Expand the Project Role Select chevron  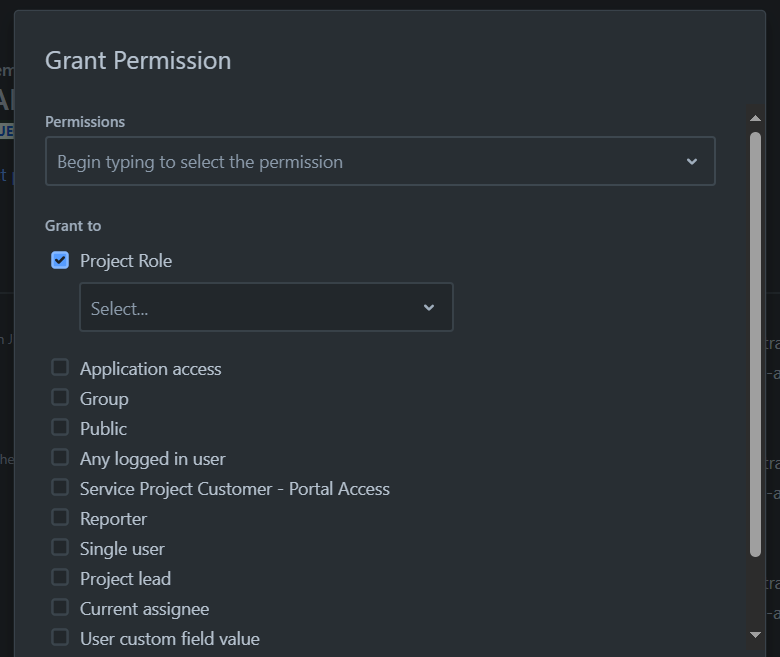pyautogui.click(x=429, y=308)
